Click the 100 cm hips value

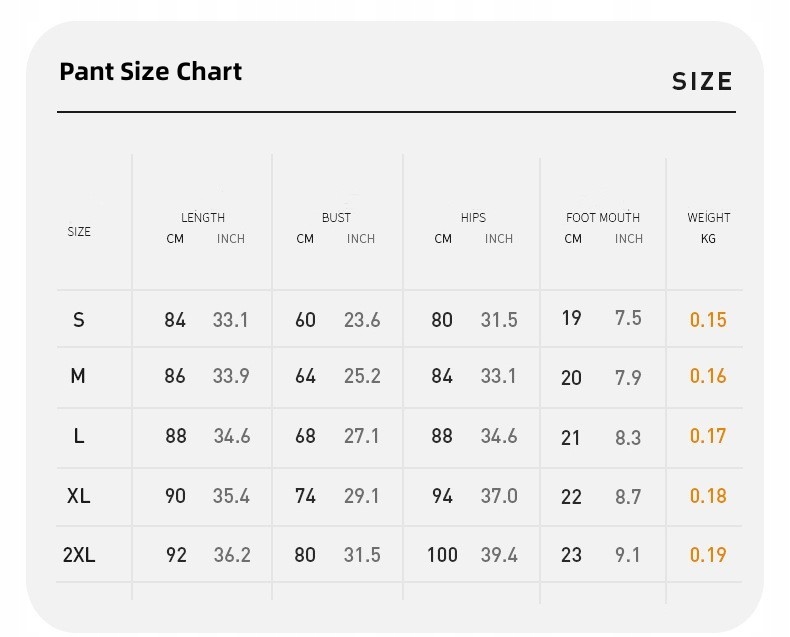tap(442, 555)
